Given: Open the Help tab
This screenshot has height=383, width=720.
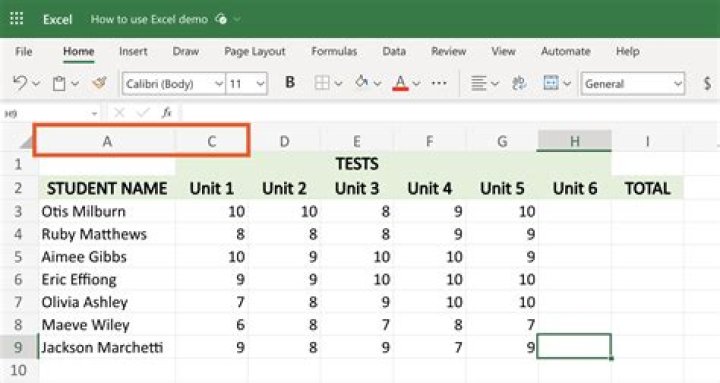Looking at the screenshot, I should coord(627,51).
